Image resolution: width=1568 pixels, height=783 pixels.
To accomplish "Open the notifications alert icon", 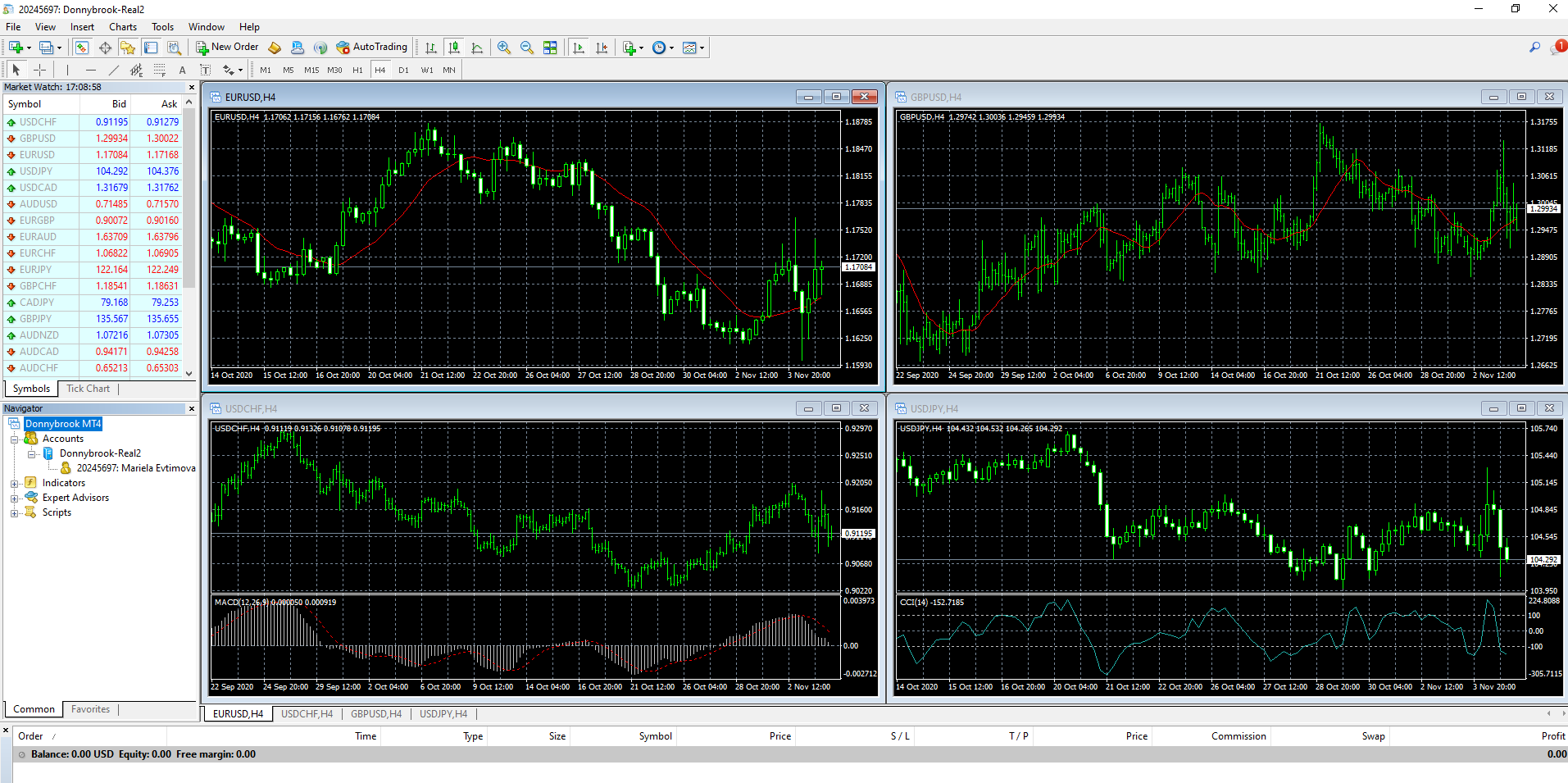I will (1557, 48).
